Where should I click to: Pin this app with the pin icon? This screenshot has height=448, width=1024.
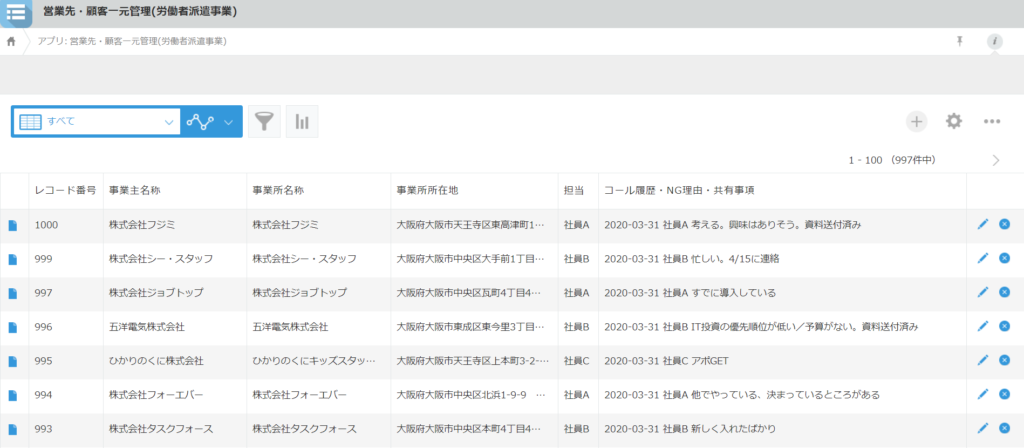click(x=960, y=41)
